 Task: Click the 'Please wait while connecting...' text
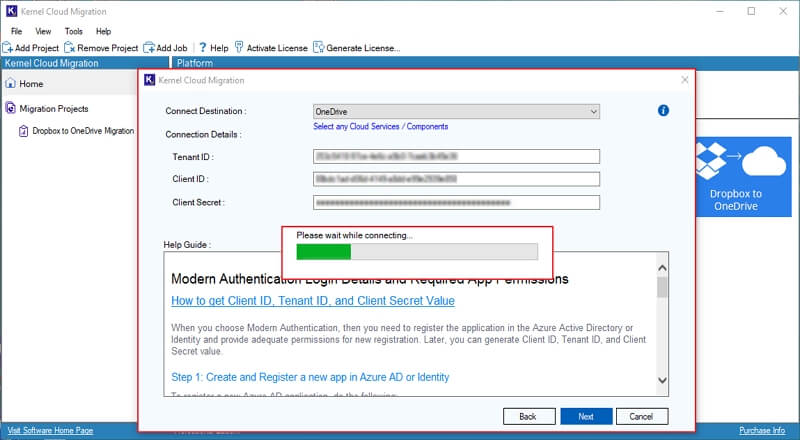click(x=355, y=235)
